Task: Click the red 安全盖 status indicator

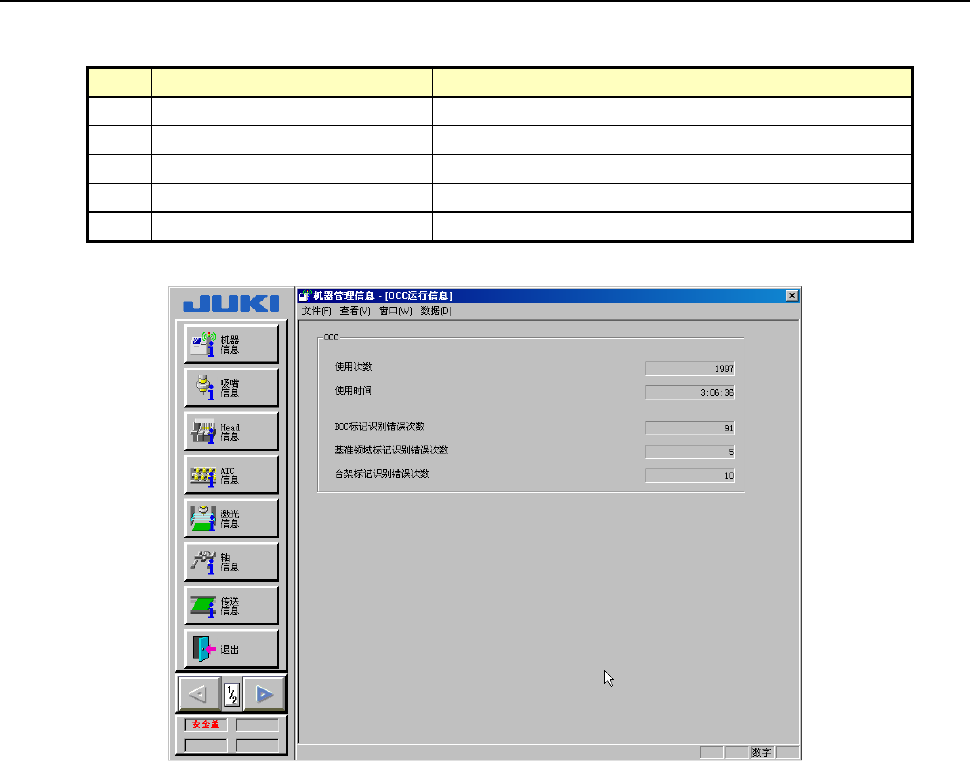Action: [206, 724]
